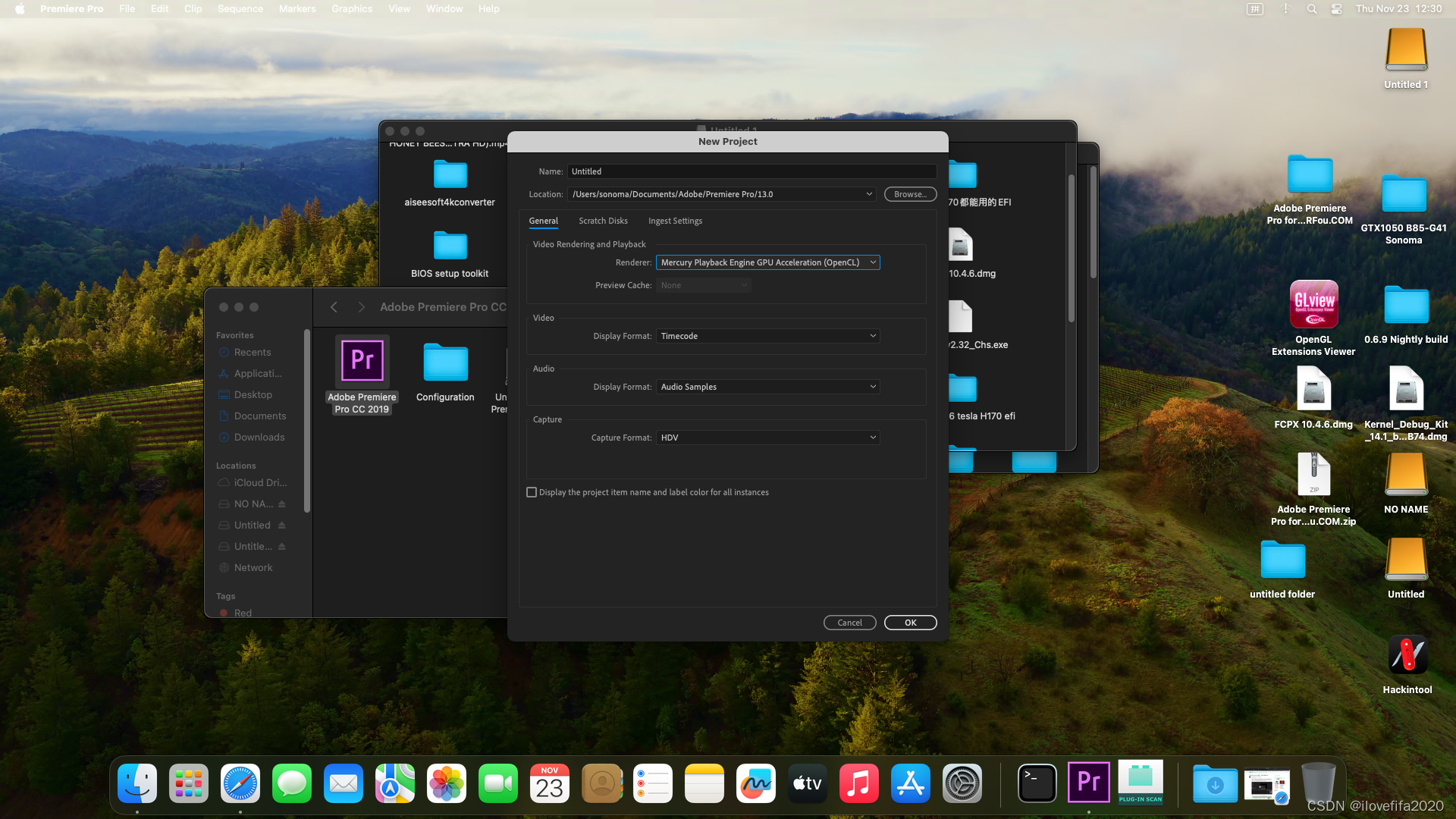
Task: Open the Configuration folder in Finder
Action: coord(445,364)
